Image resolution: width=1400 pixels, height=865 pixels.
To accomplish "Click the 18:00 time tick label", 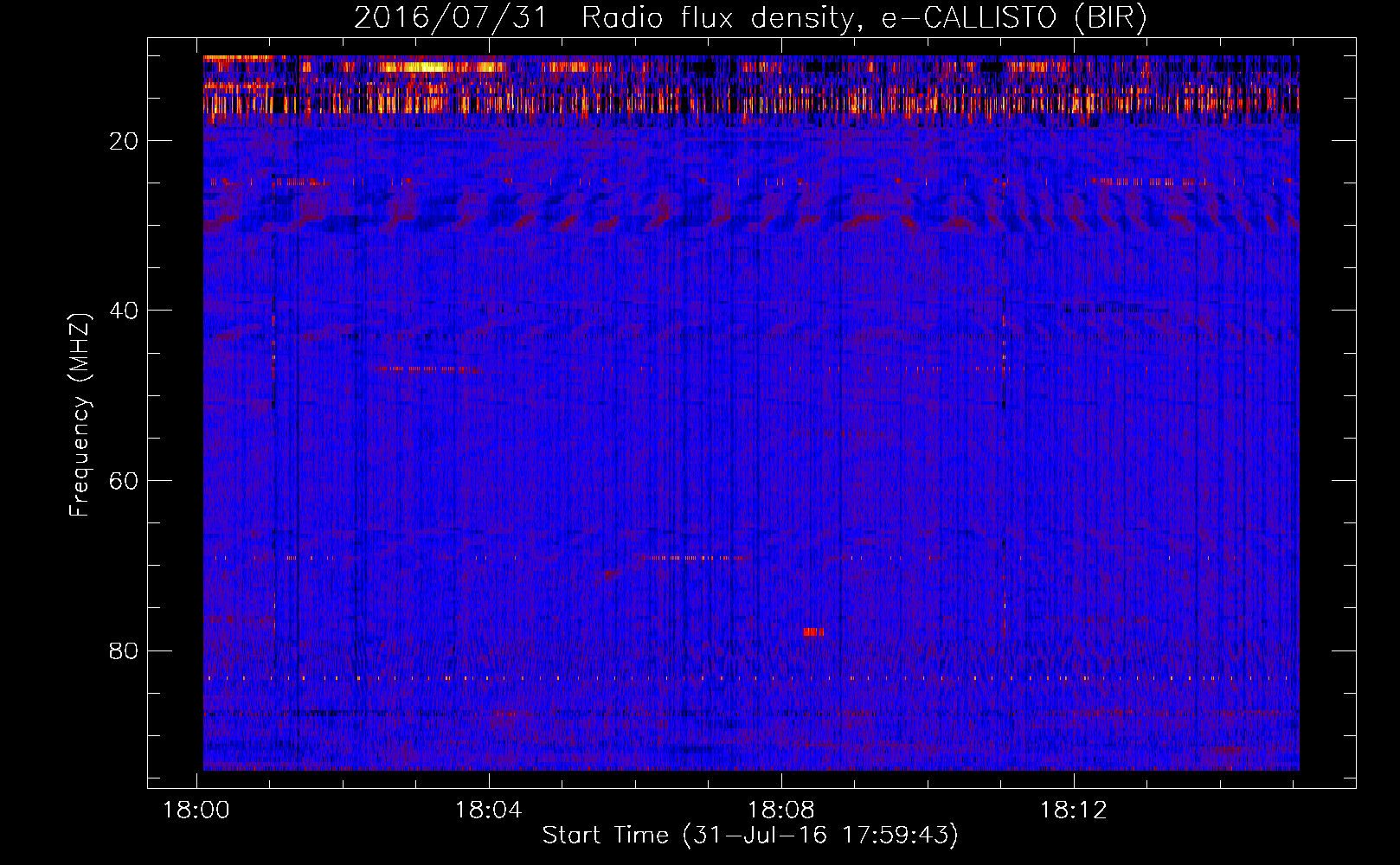I will pos(196,811).
